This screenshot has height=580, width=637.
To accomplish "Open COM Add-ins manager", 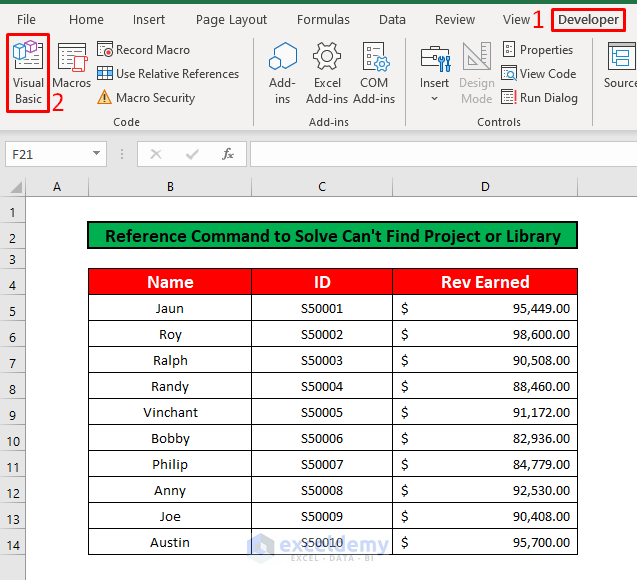I will tap(374, 72).
